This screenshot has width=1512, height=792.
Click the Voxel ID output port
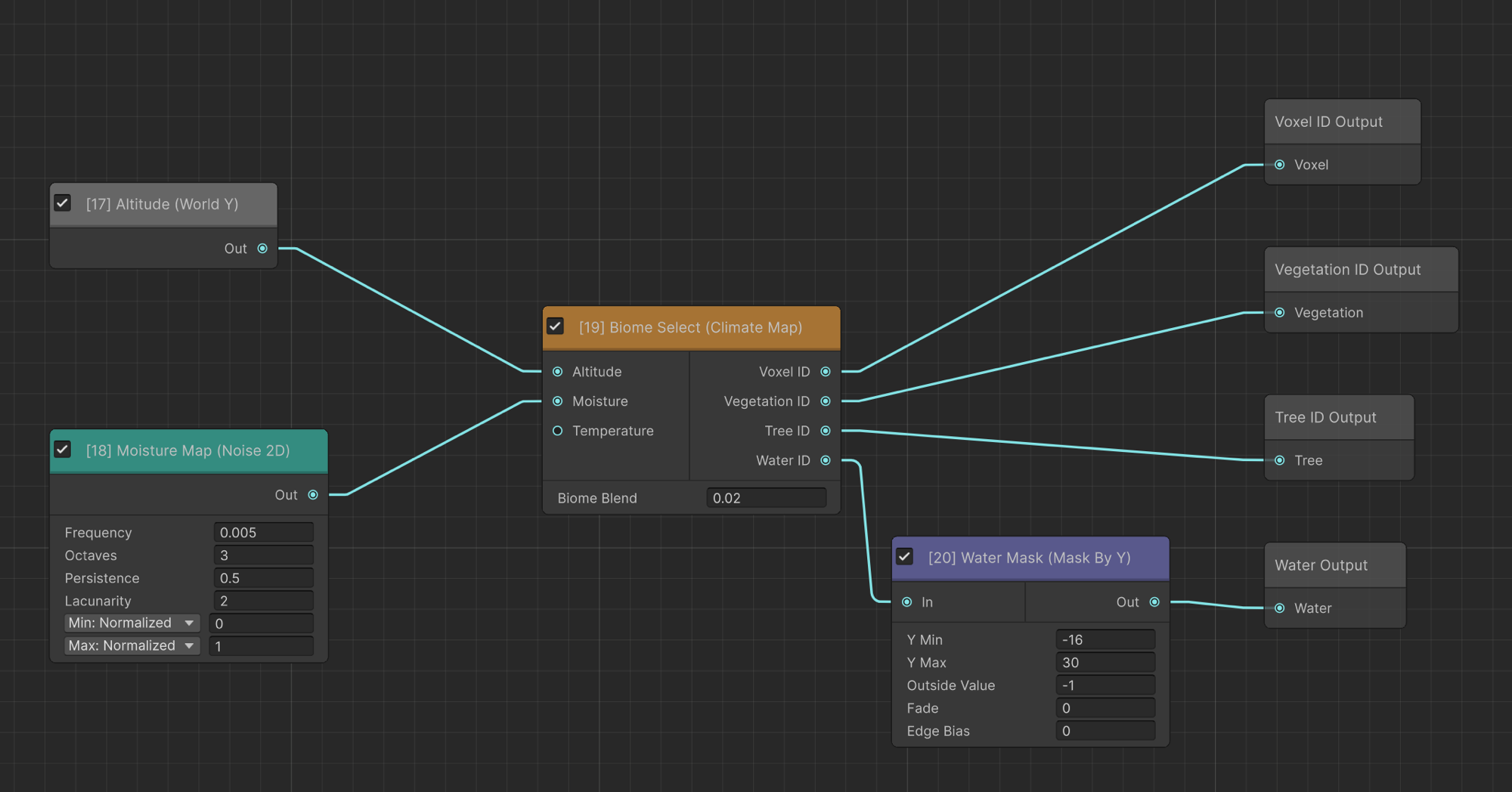[x=826, y=372]
